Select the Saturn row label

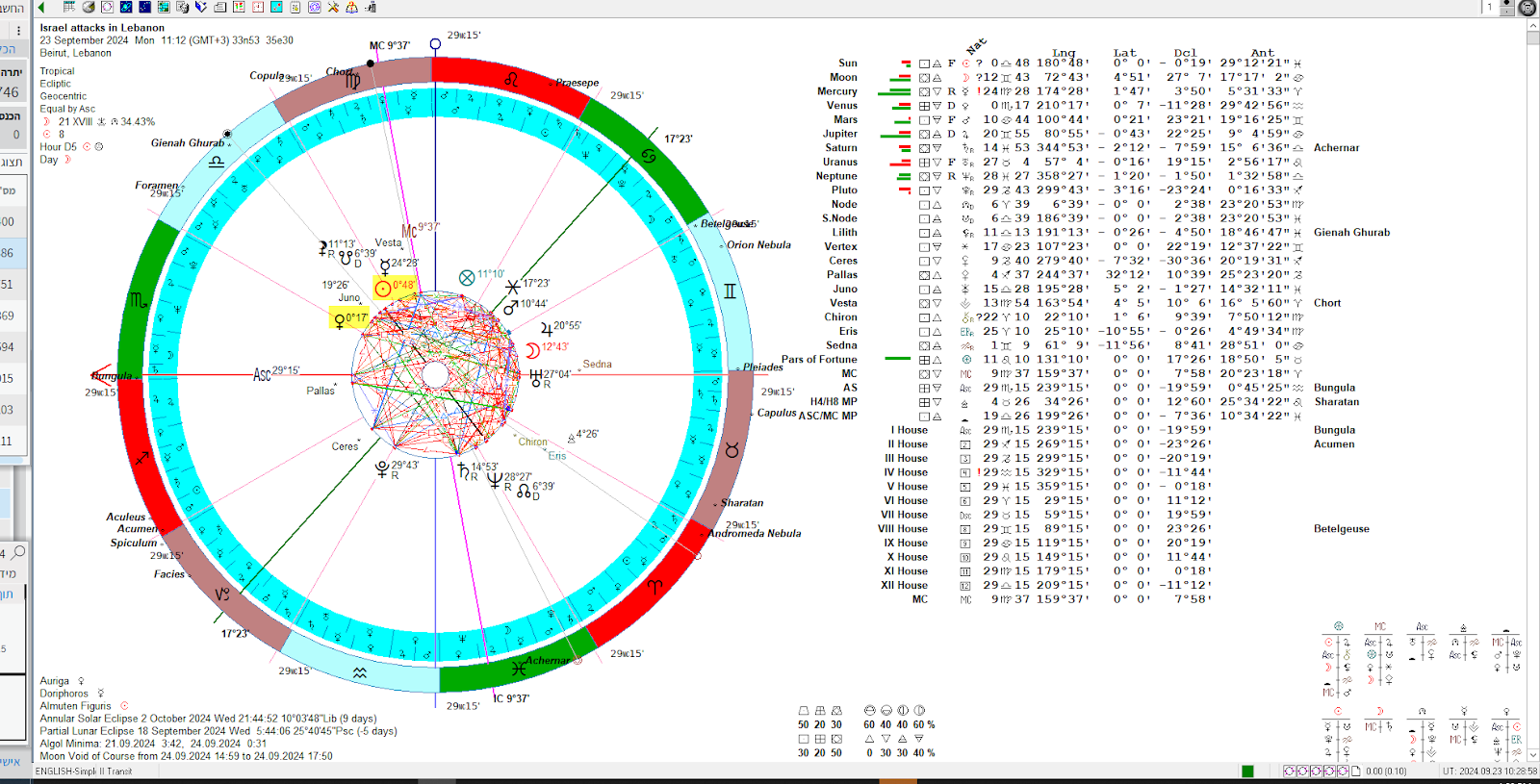(840, 148)
